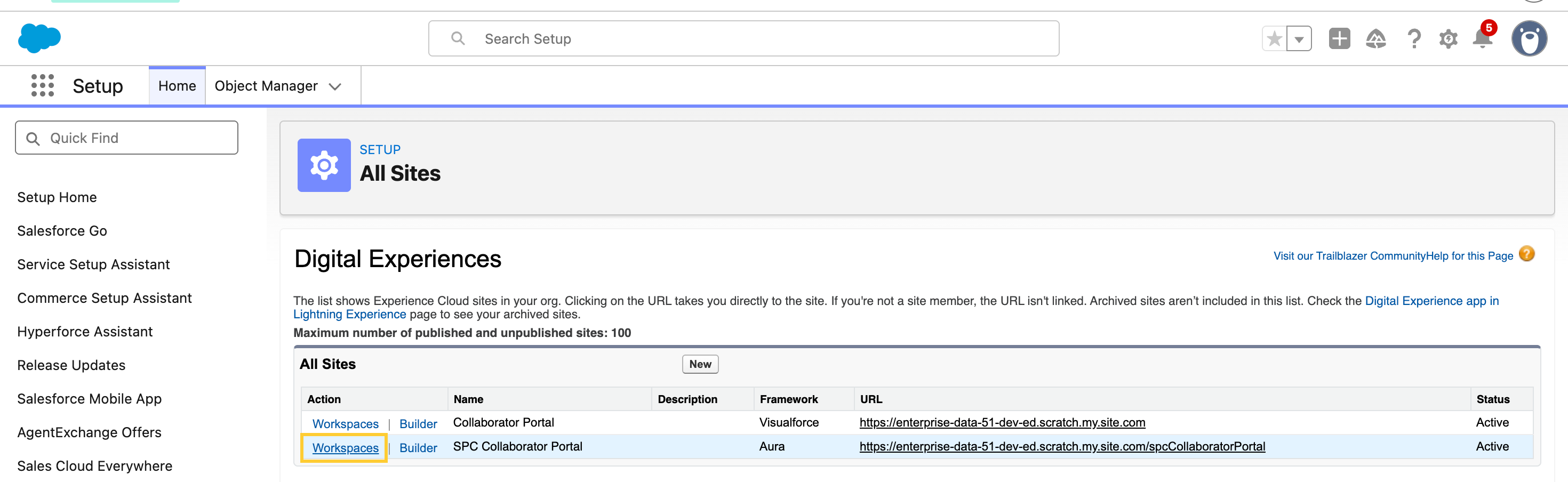Click the New site button
Viewport: 1568px width, 482px height.
click(x=700, y=364)
